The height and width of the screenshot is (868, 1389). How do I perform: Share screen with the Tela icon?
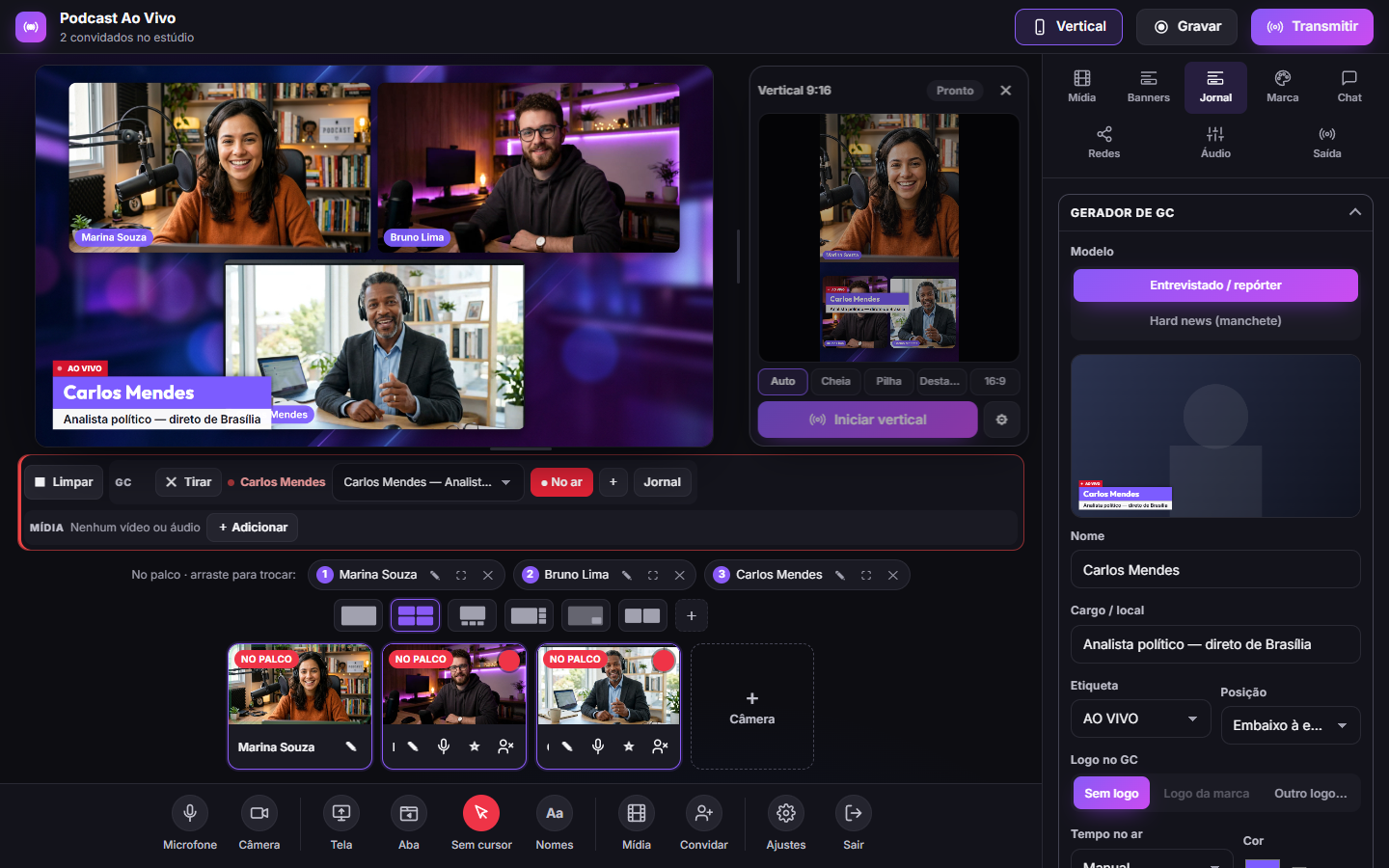pos(341,813)
